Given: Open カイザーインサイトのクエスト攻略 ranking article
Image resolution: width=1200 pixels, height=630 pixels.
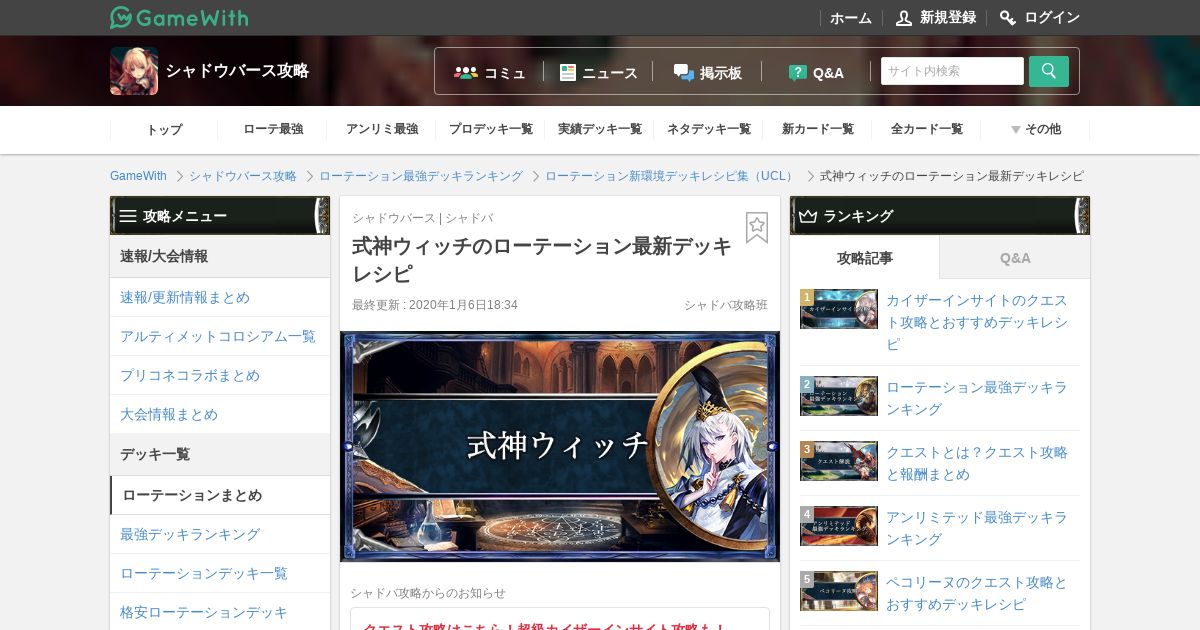Looking at the screenshot, I should [977, 322].
